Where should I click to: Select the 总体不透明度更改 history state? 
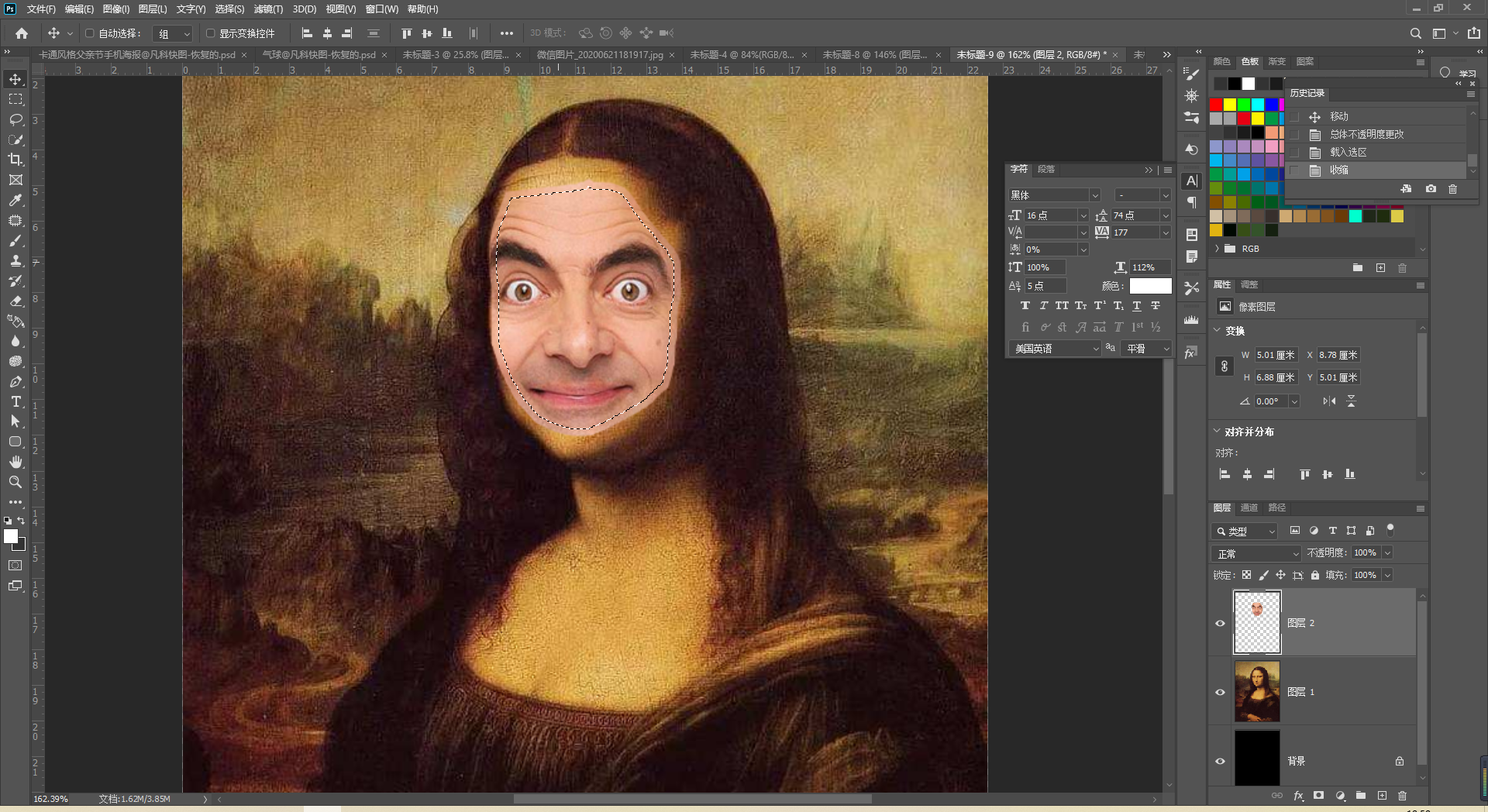pos(1376,135)
